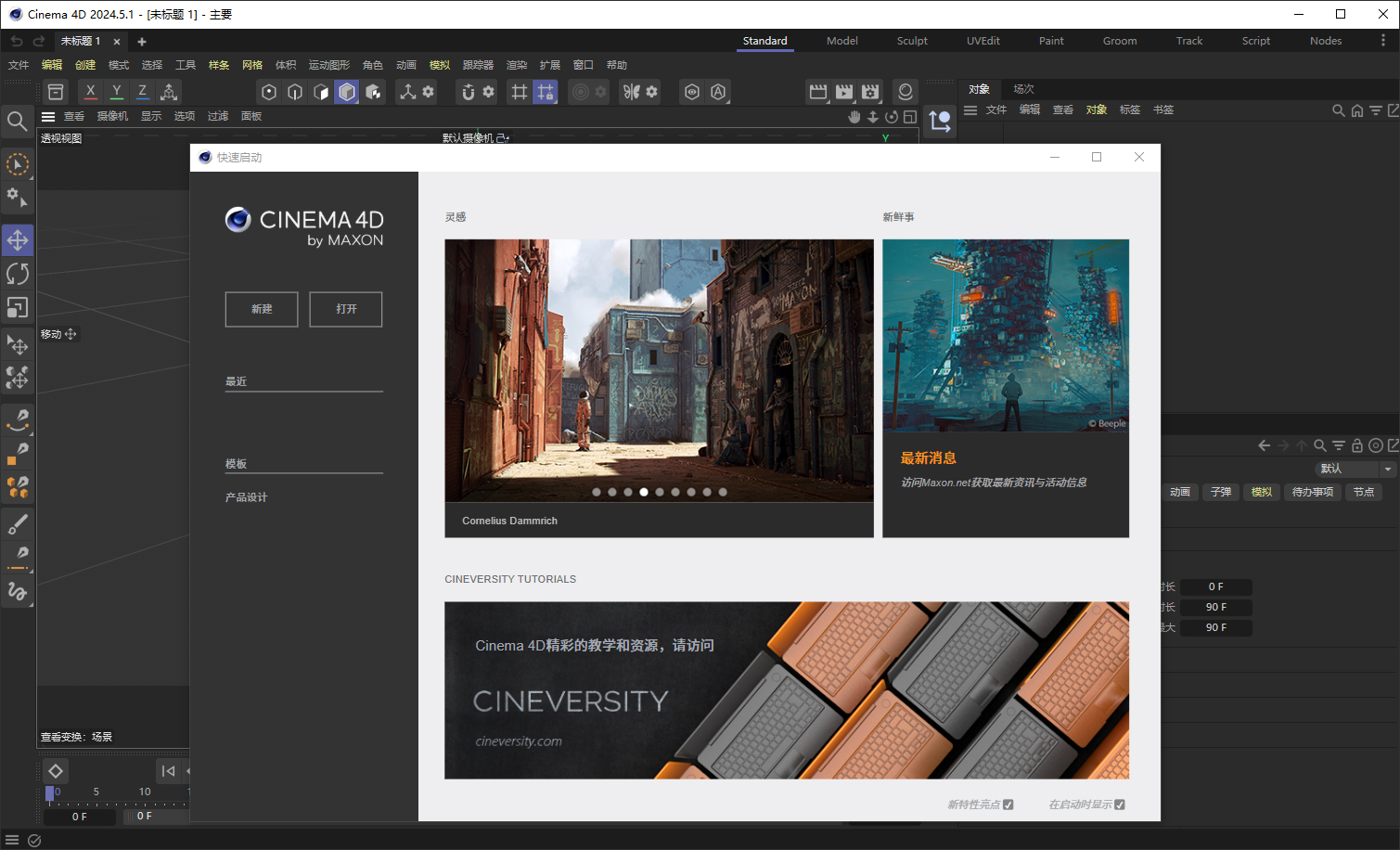Select the Rotate tool in the left toolbar

coord(18,274)
